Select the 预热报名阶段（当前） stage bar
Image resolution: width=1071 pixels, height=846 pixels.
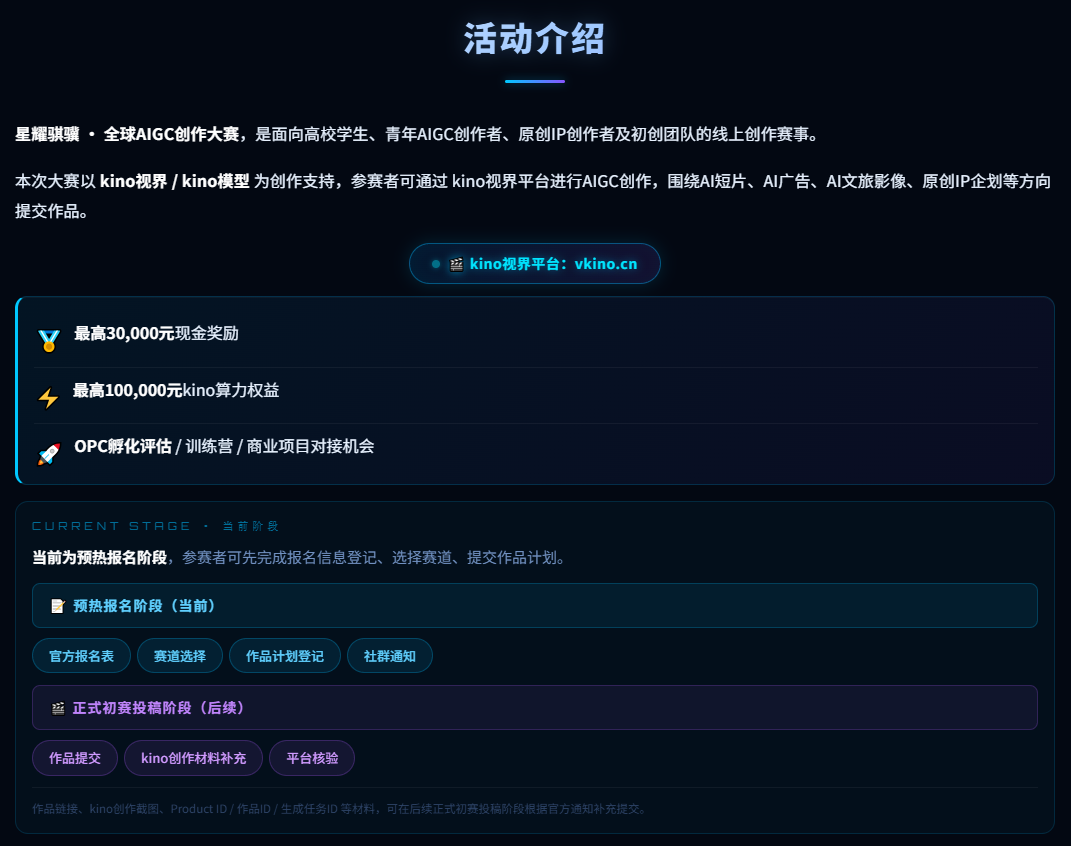[535, 606]
